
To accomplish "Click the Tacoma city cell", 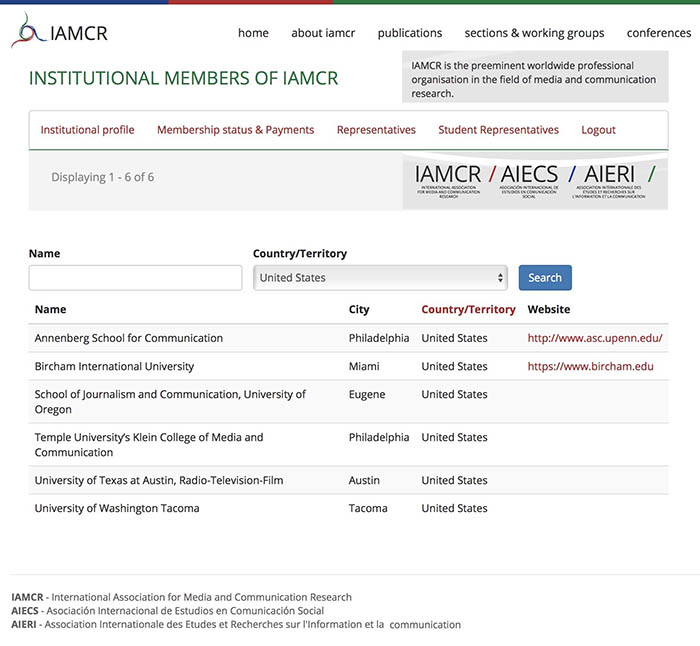I will click(368, 508).
